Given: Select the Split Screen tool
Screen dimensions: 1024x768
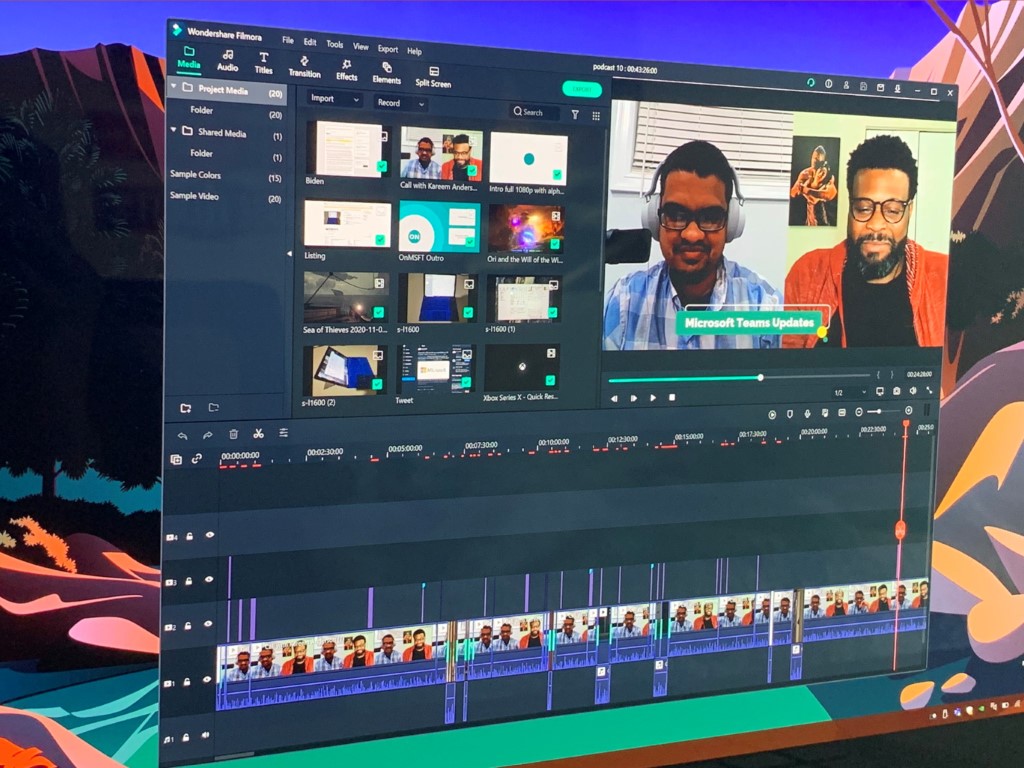Looking at the screenshot, I should click(x=433, y=77).
